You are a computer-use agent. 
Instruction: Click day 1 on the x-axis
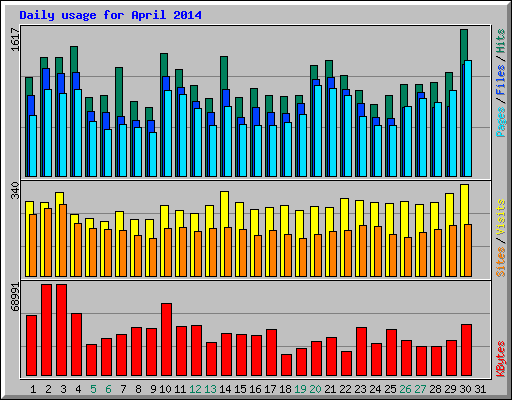[x=33, y=389]
